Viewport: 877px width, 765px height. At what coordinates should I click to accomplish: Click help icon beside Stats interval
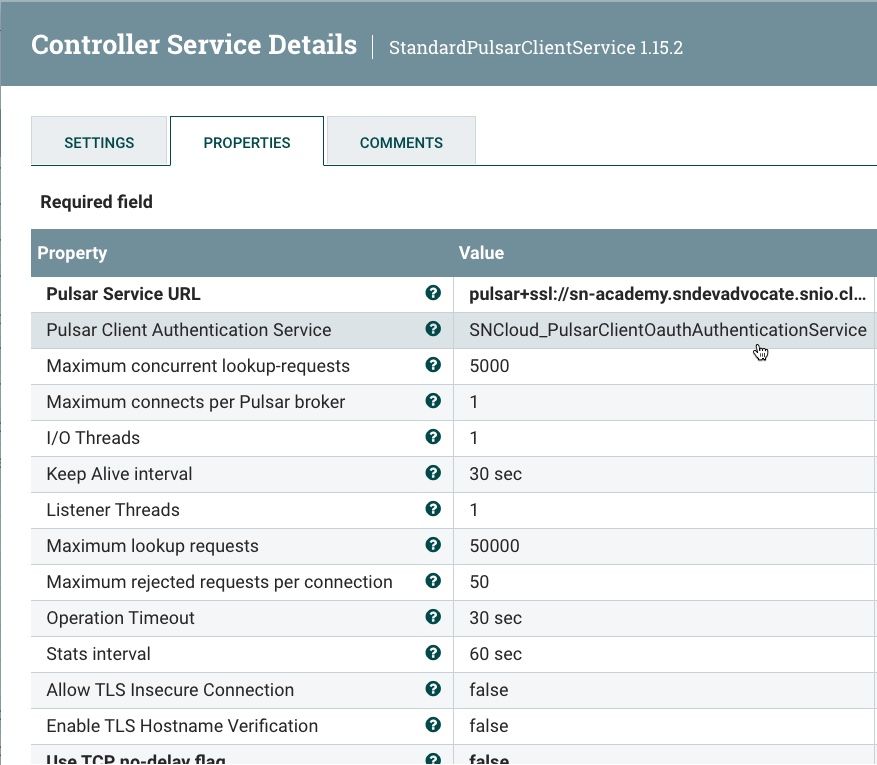point(433,653)
